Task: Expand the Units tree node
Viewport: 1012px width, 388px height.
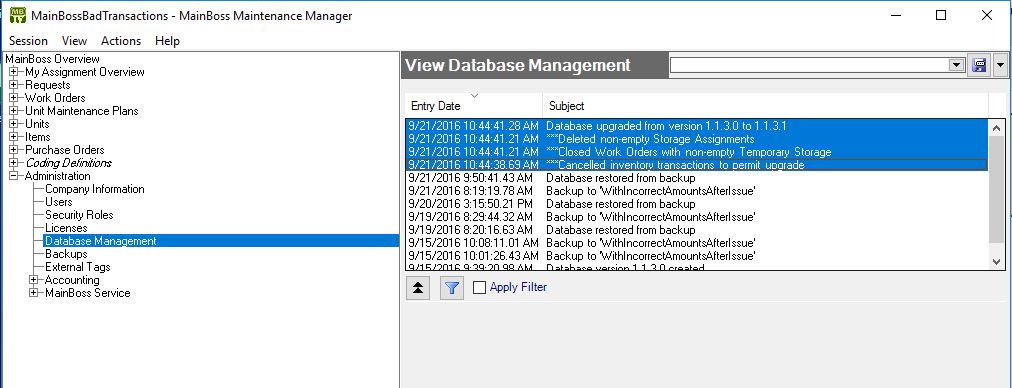Action: [14, 124]
